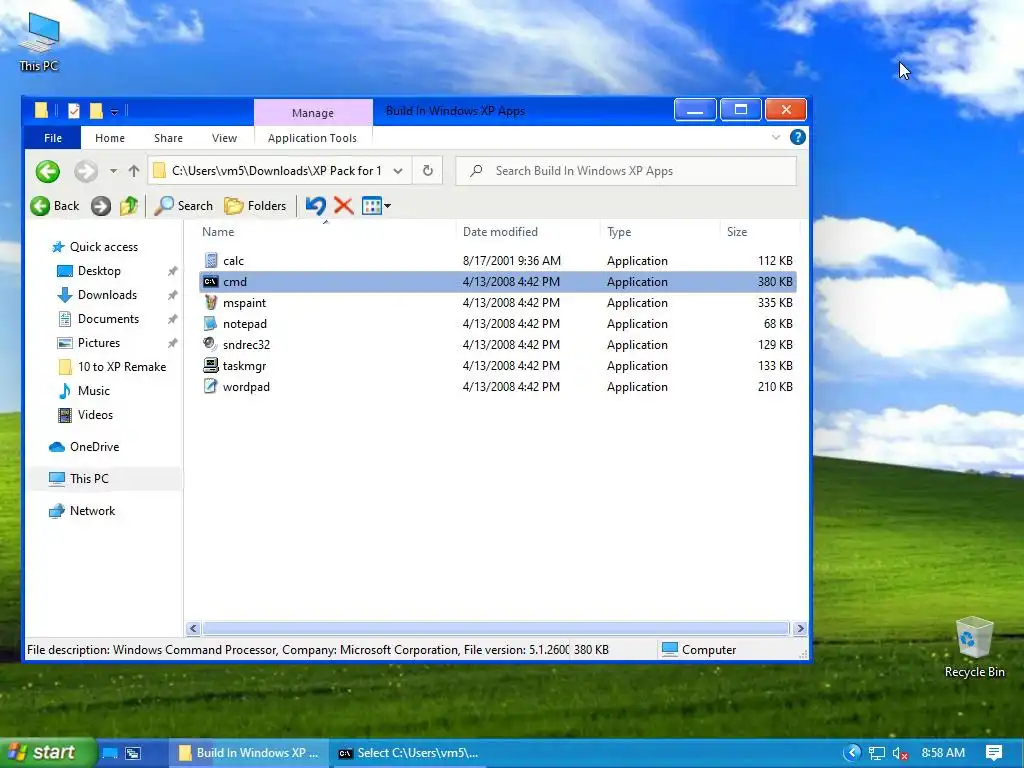
Task: Open the network tray icon
Action: tap(876, 754)
